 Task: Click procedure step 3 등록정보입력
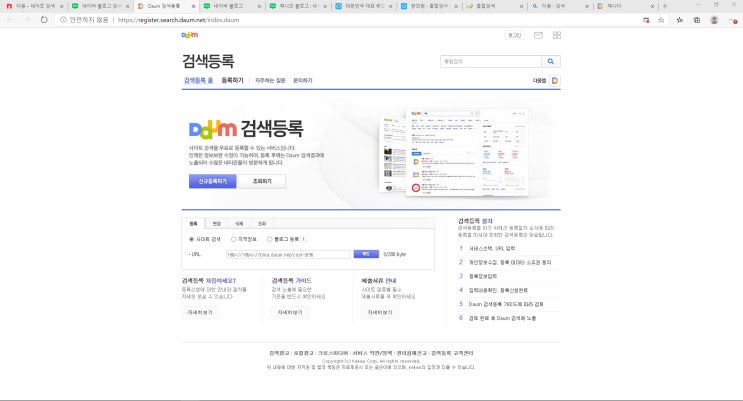tap(482, 276)
